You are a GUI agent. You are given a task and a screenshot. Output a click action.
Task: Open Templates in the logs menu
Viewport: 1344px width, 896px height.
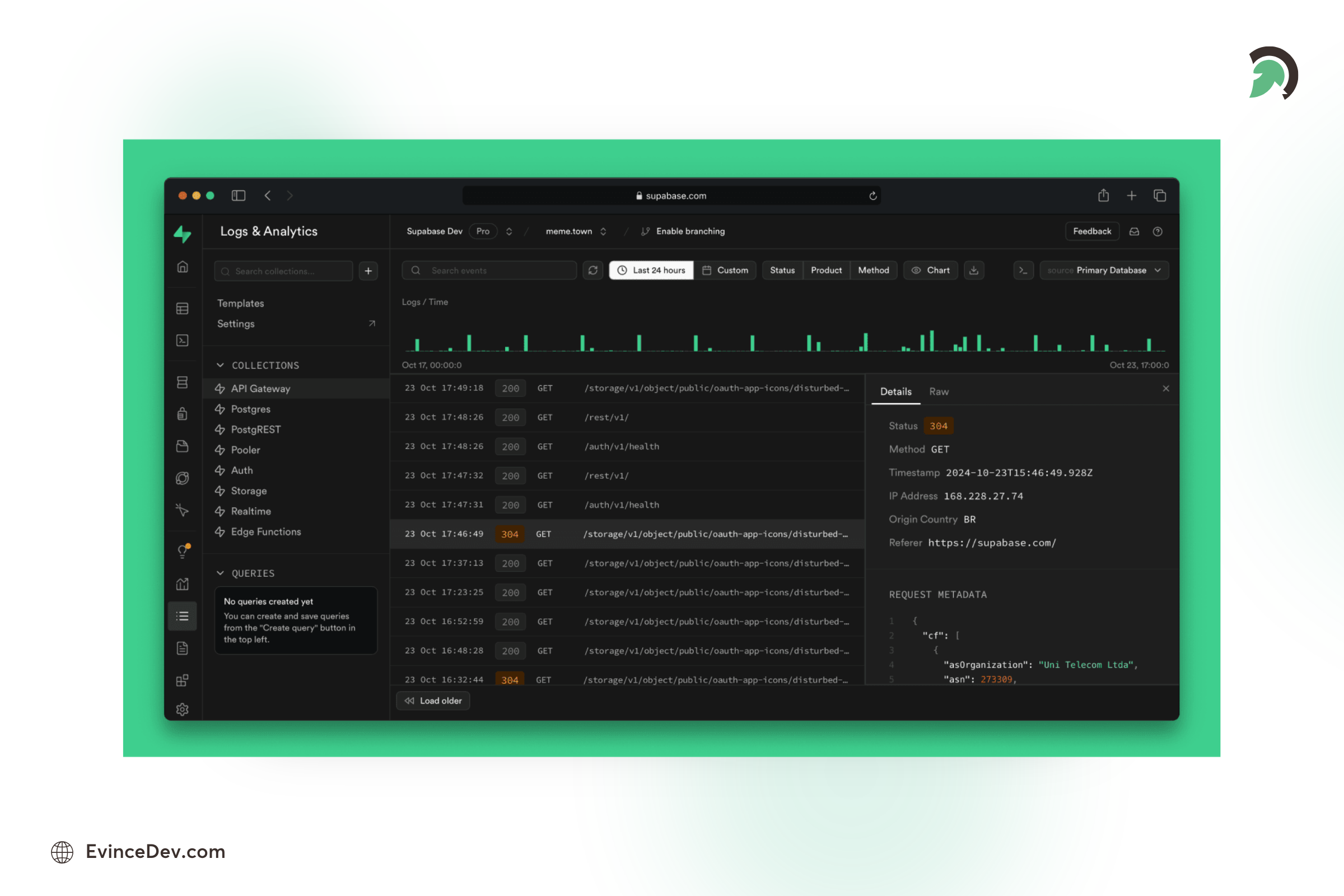(241, 304)
